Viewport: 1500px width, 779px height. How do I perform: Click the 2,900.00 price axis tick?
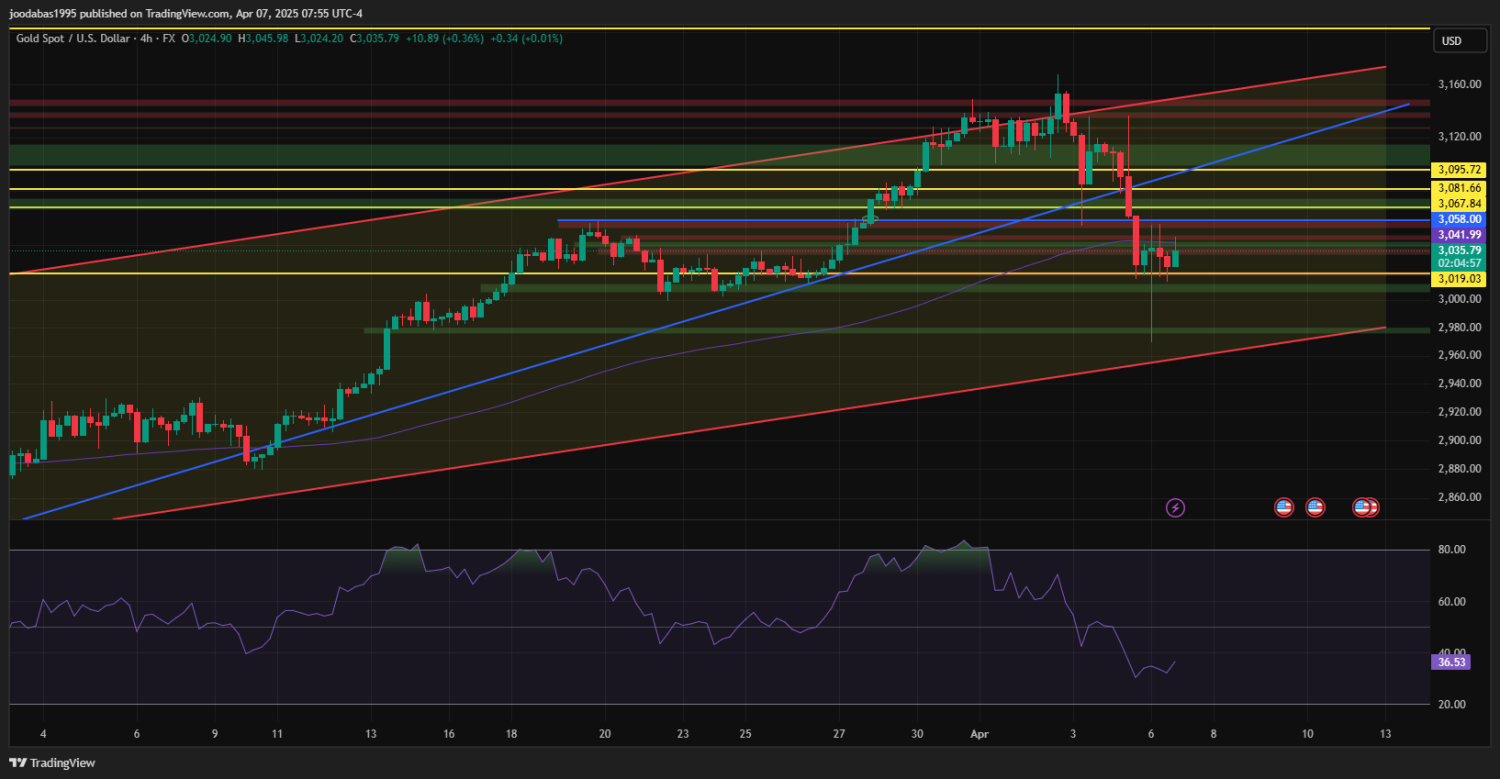1459,440
